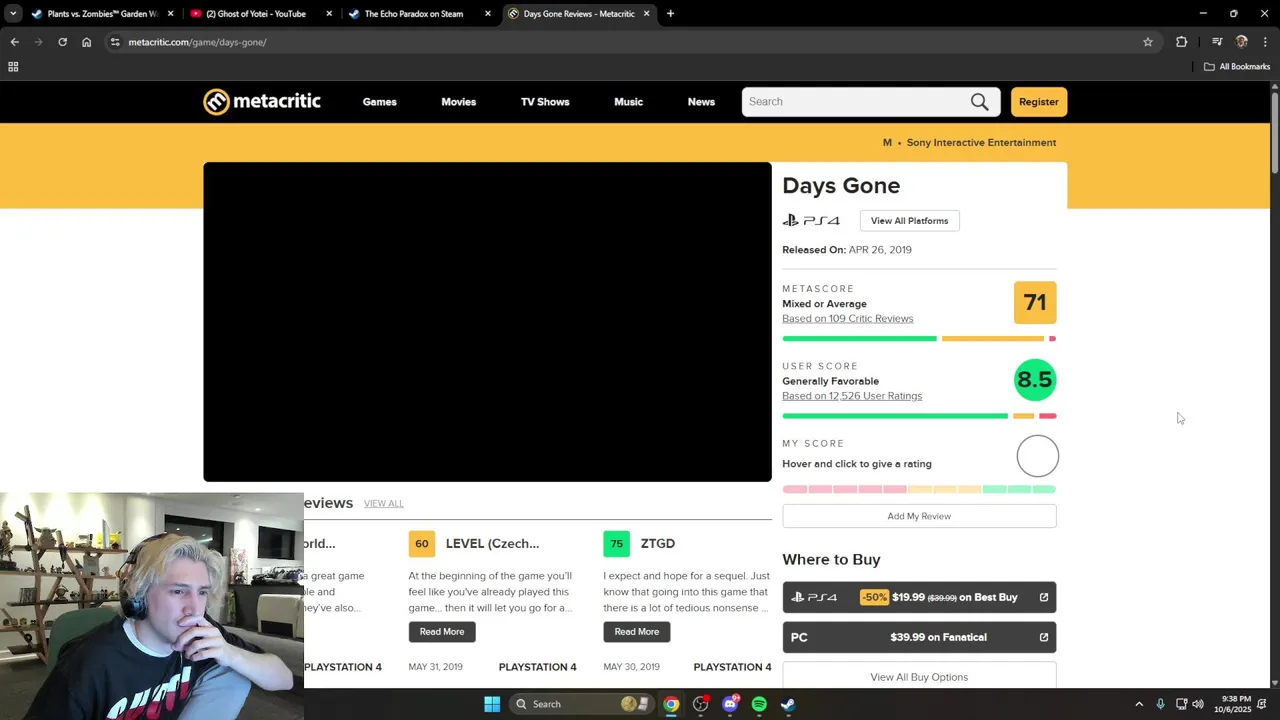Click the Metacritic logo
Image resolution: width=1280 pixels, height=720 pixels.
(x=262, y=102)
